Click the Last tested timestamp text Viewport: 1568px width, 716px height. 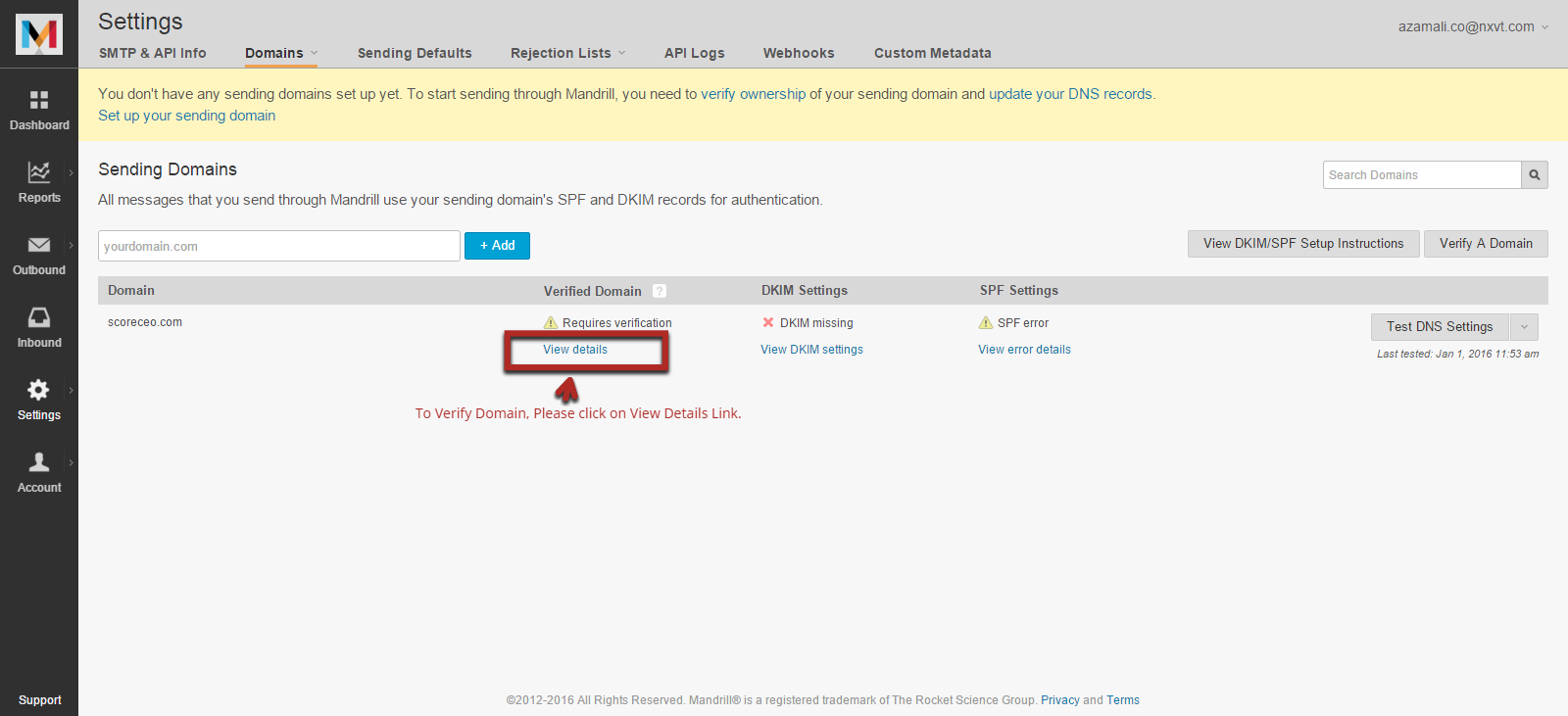1457,354
